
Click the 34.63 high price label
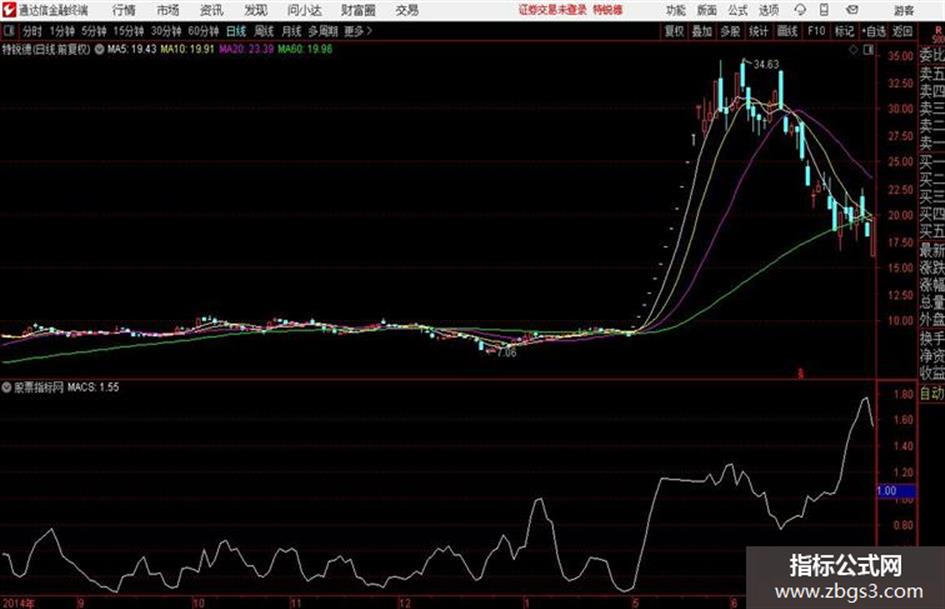(x=766, y=64)
